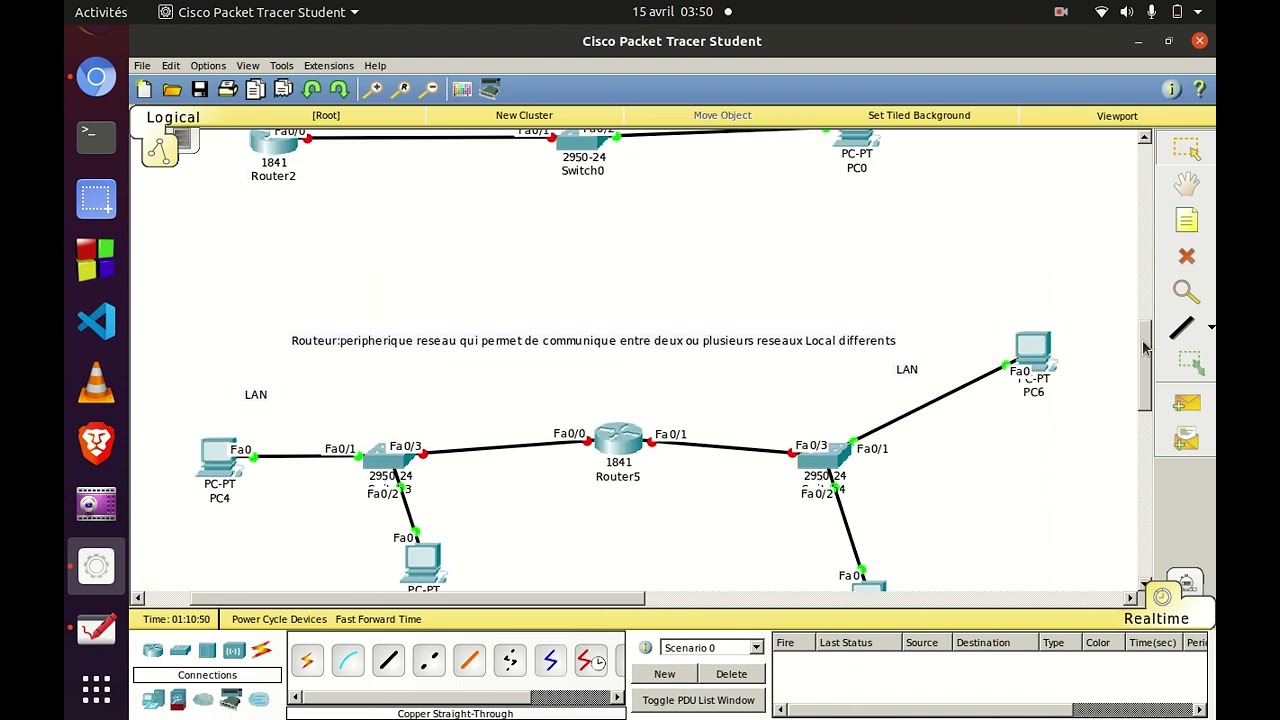This screenshot has width=1280, height=720.
Task: Click the info icon in top toolbar
Action: click(1171, 89)
